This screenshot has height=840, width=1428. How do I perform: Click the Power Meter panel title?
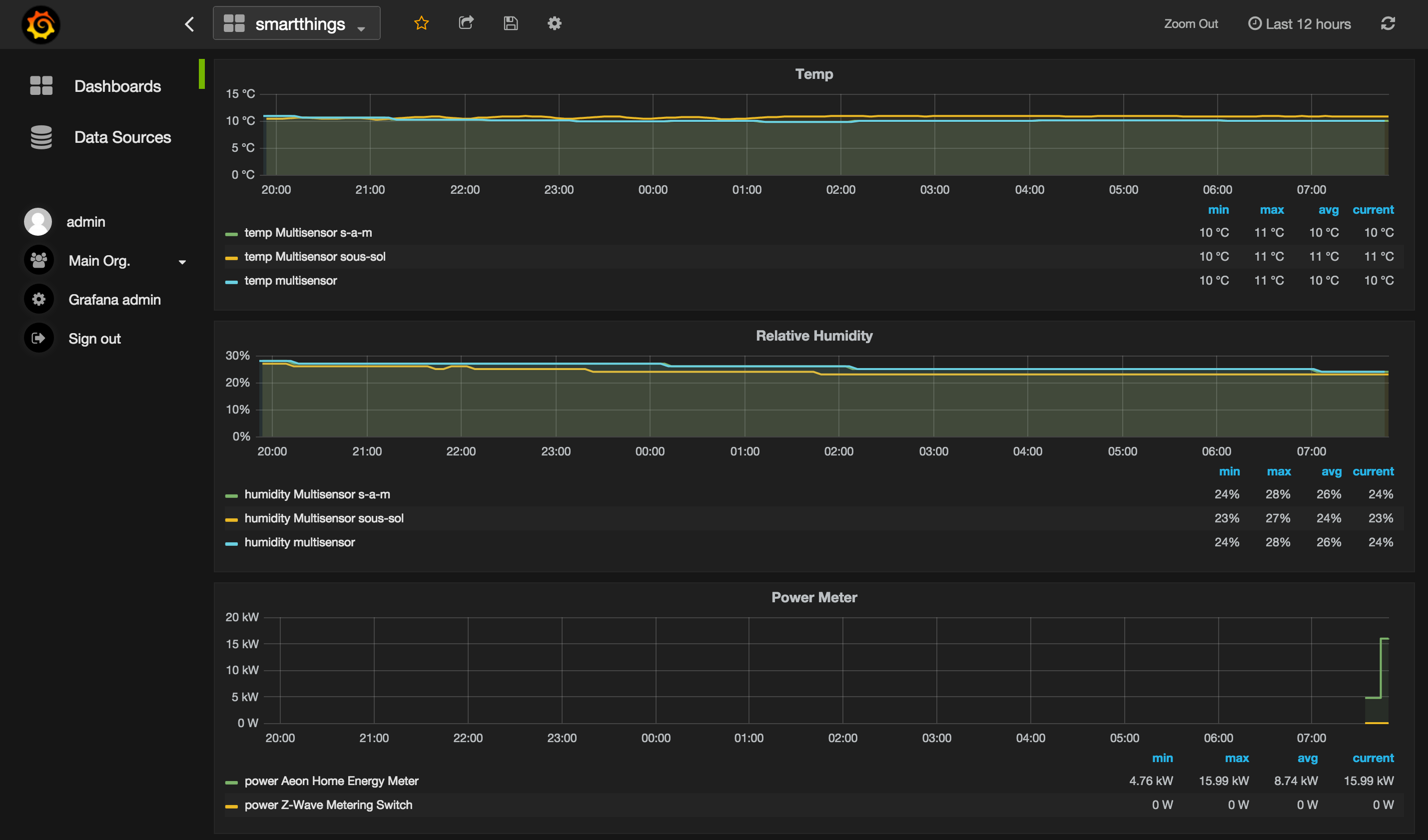pos(814,598)
